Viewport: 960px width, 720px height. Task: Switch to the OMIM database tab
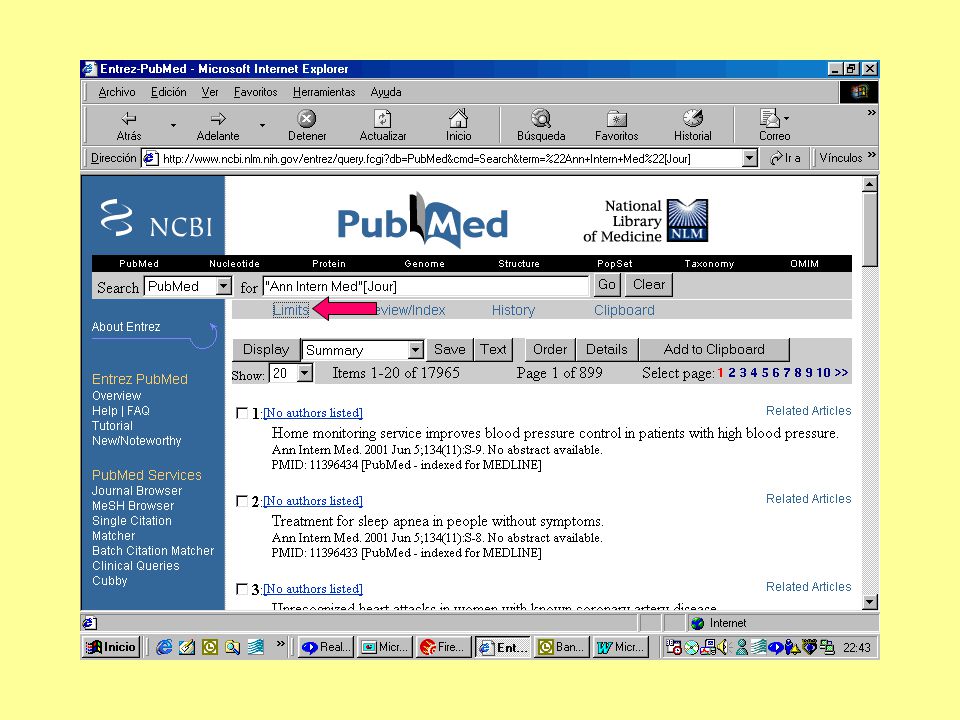tap(804, 264)
